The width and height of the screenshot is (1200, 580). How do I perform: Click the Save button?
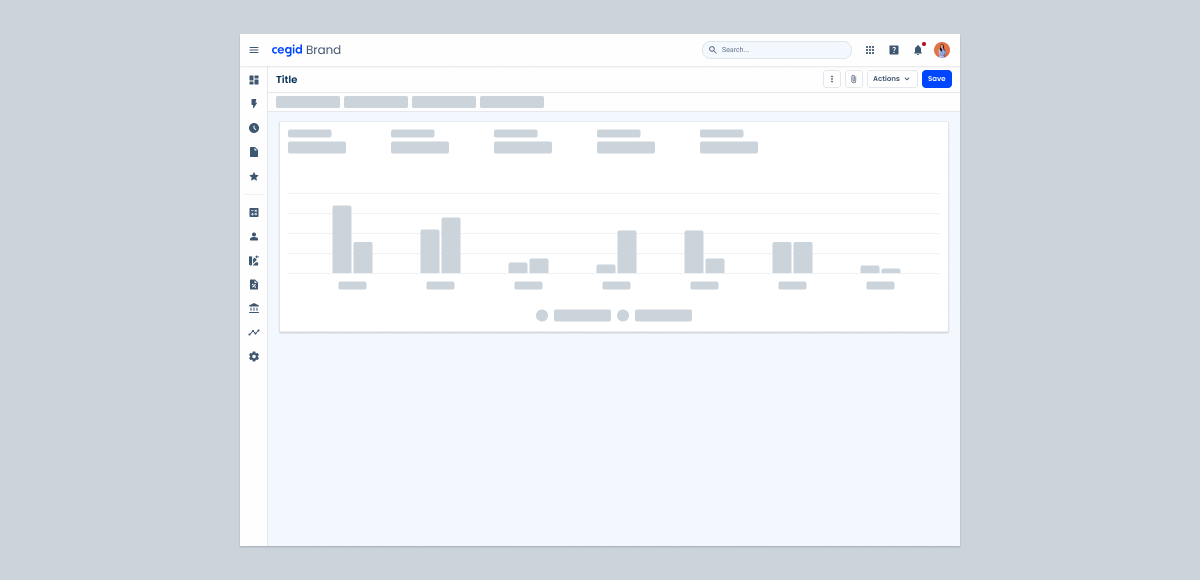click(x=936, y=78)
